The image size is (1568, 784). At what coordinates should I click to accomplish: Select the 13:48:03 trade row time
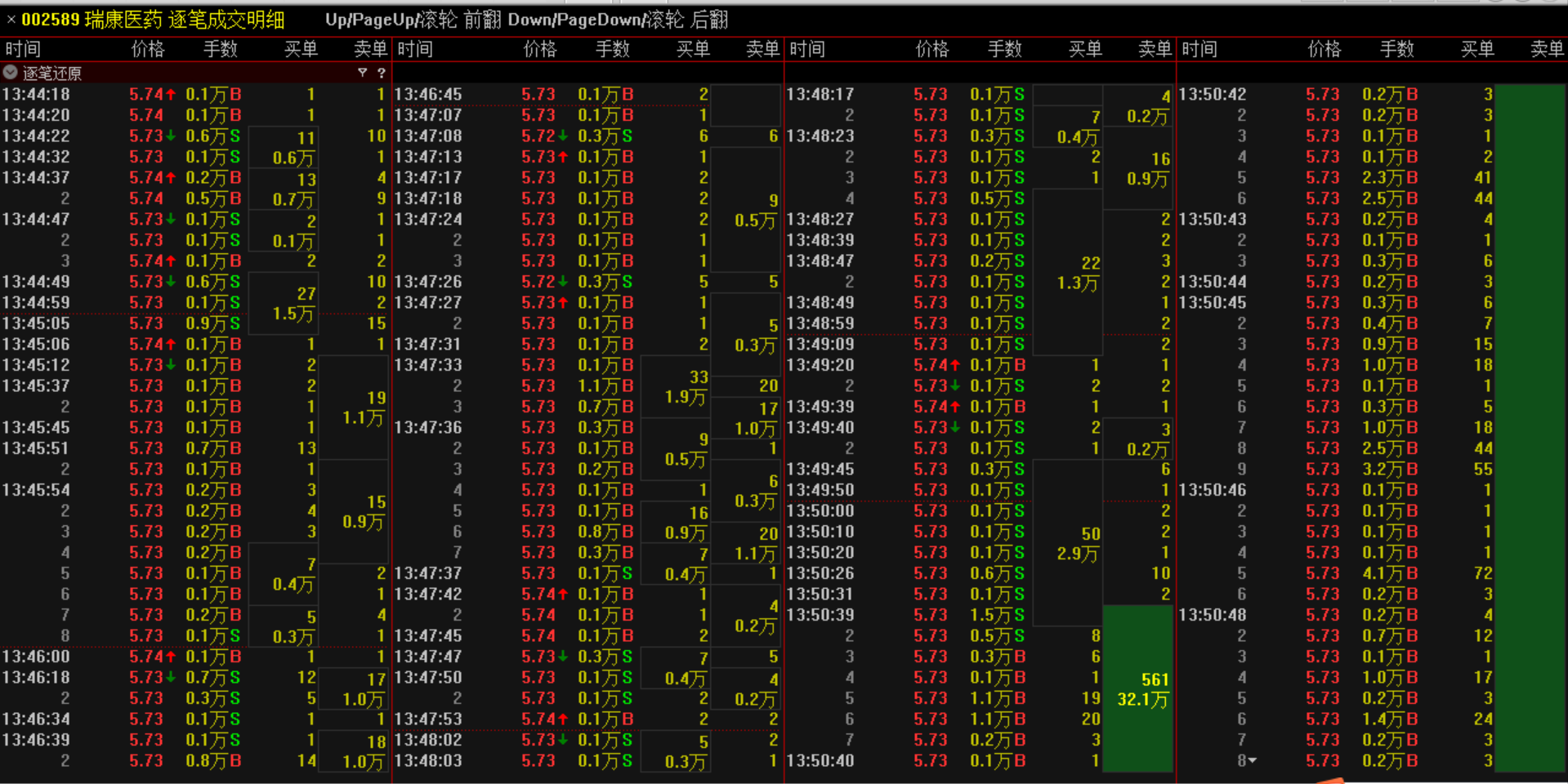tap(428, 761)
